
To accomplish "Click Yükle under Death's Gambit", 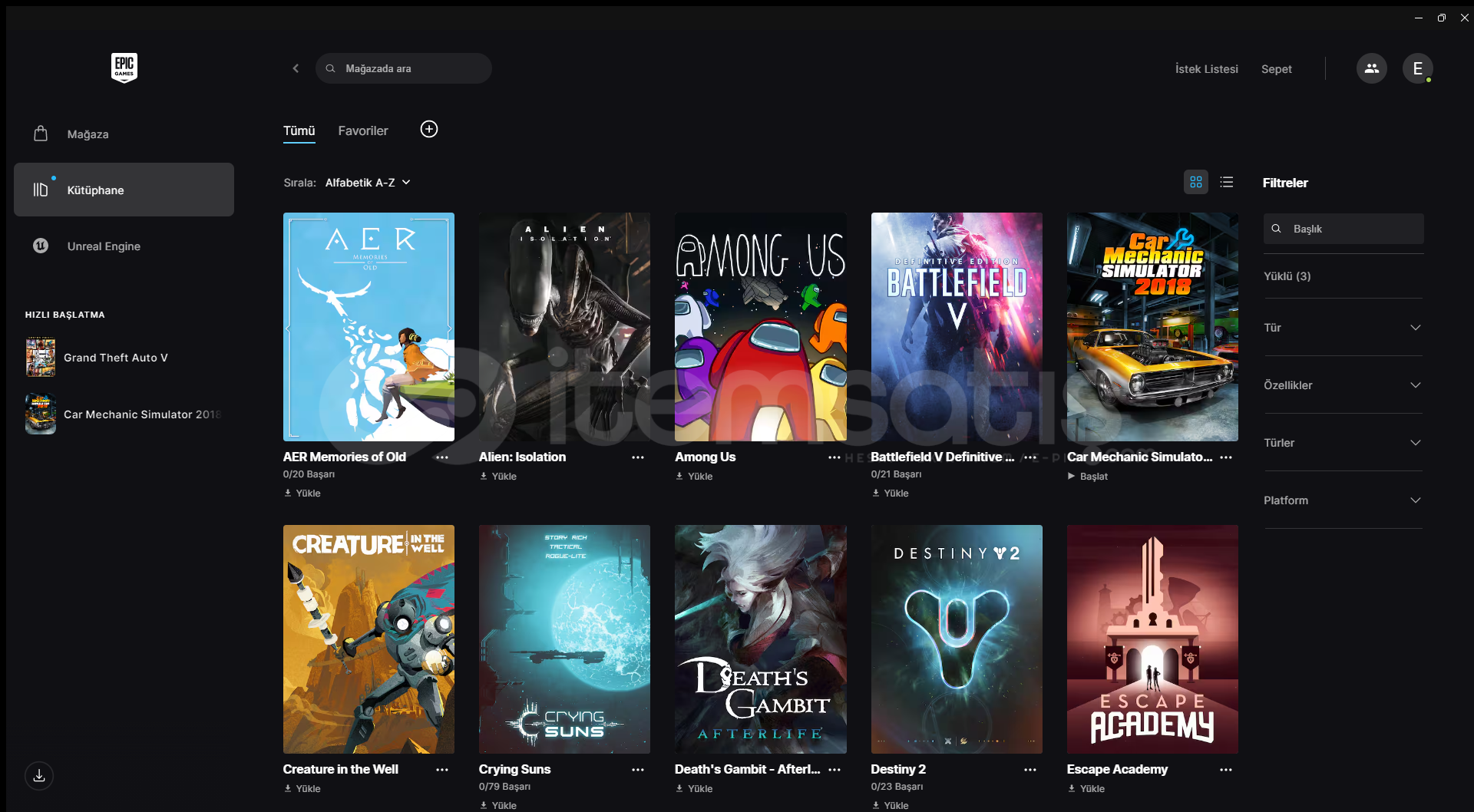I will coord(694,789).
